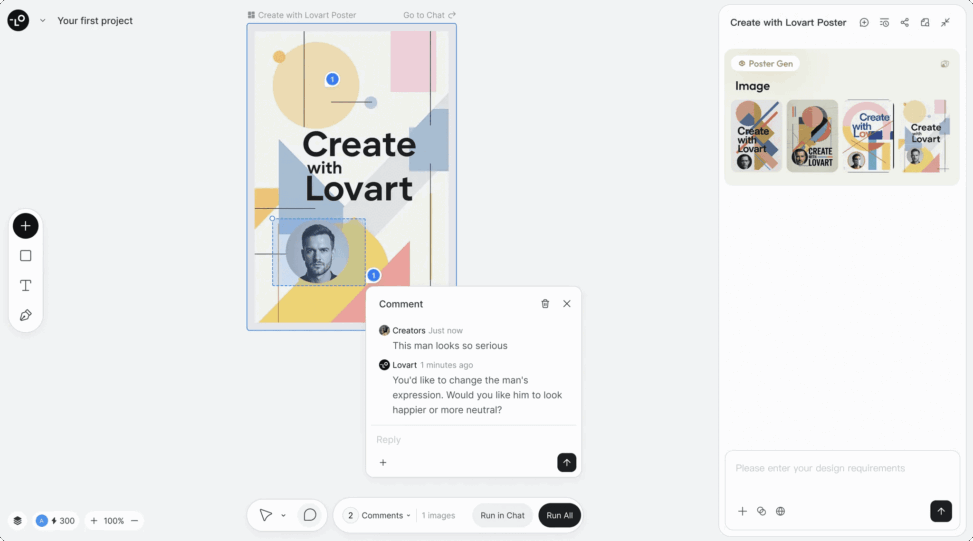
Task: Click the Run All button
Action: [559, 515]
